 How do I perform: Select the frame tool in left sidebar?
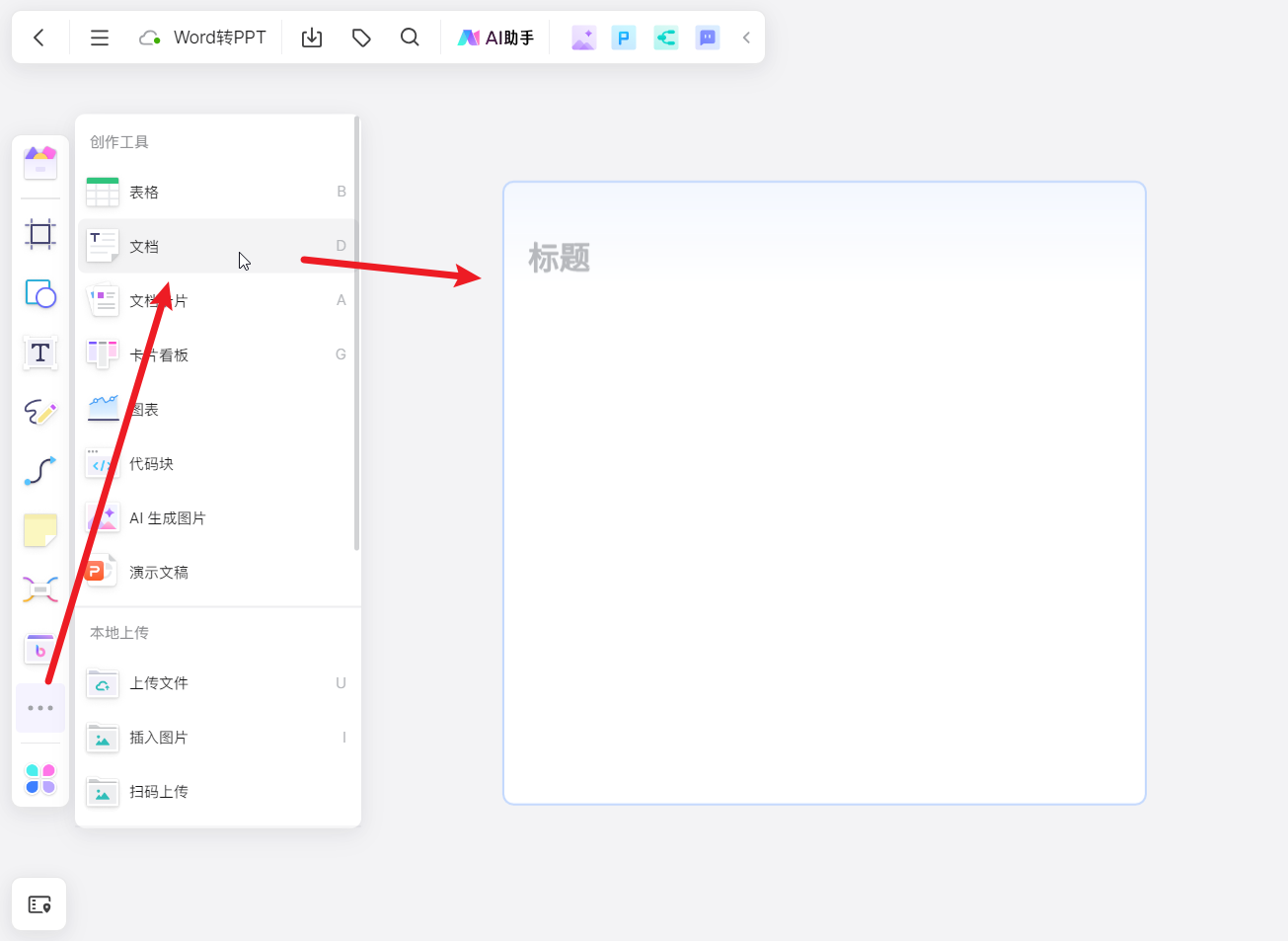point(40,234)
